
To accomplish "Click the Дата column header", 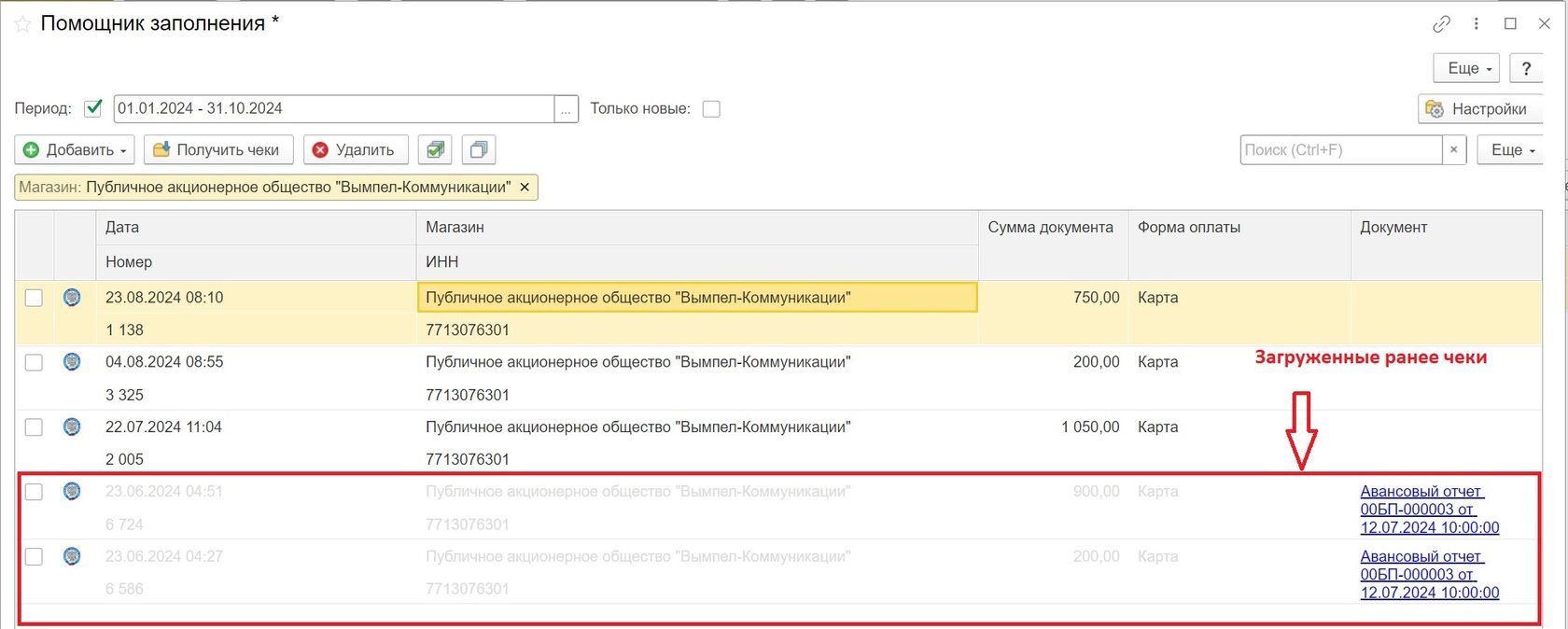I will point(122,228).
